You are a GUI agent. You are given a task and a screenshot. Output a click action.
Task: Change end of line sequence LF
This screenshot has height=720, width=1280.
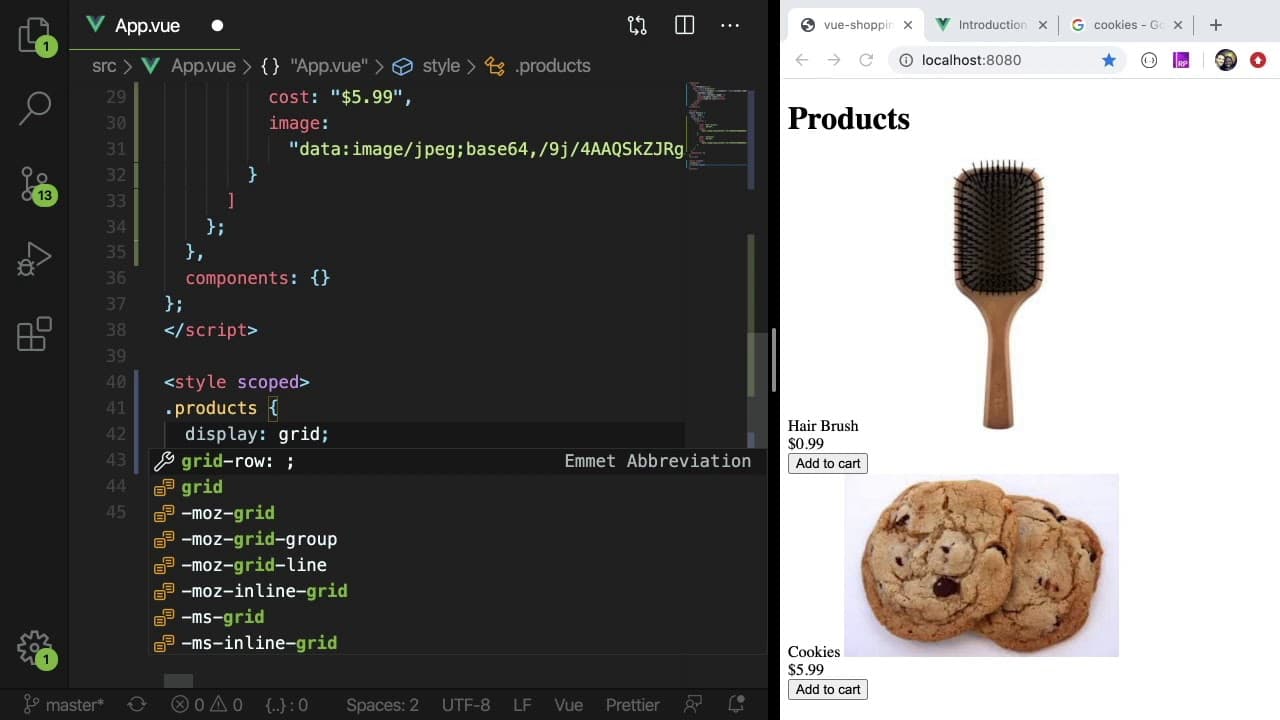click(522, 705)
